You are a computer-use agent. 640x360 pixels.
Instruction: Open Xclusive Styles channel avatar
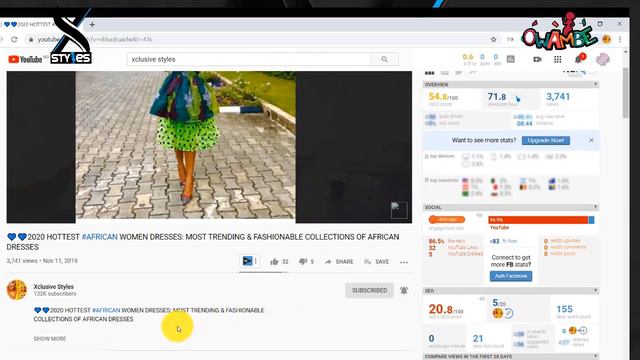click(x=17, y=290)
